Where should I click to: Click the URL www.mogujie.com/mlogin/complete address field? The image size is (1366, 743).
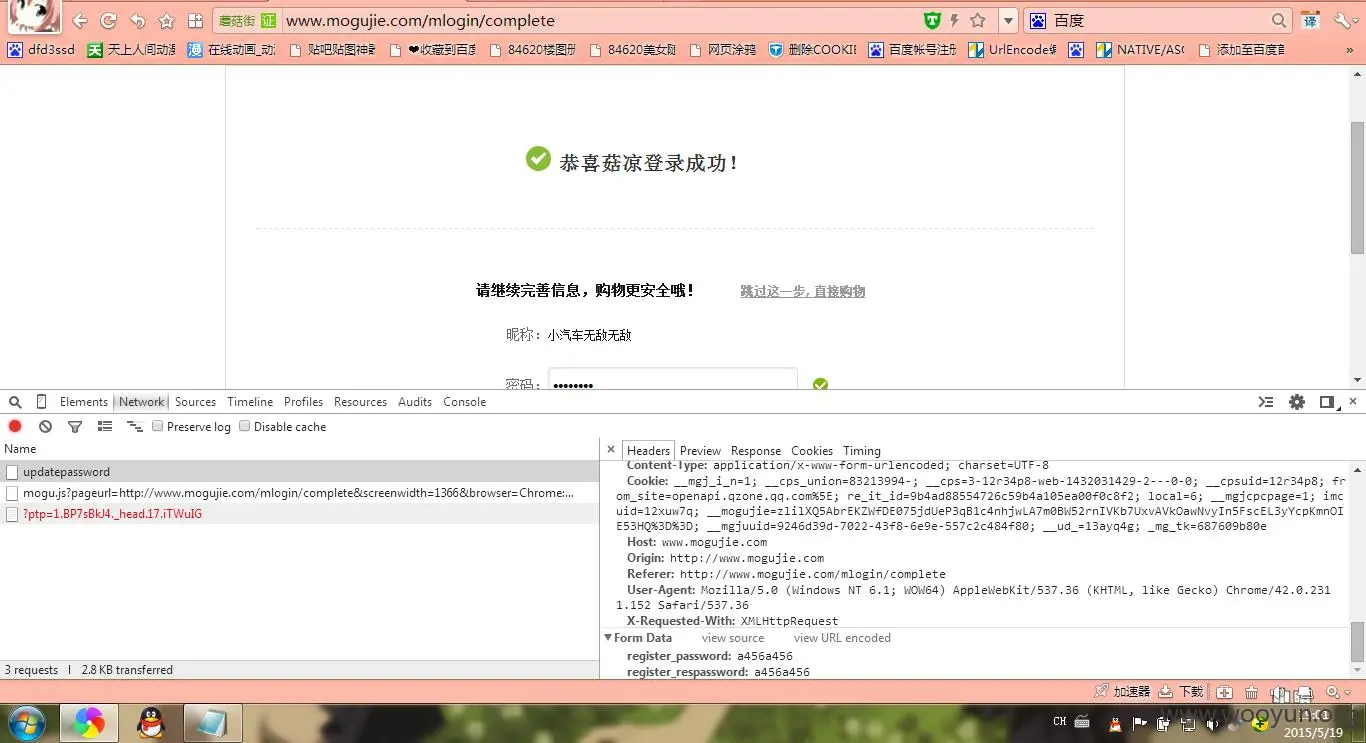point(420,20)
